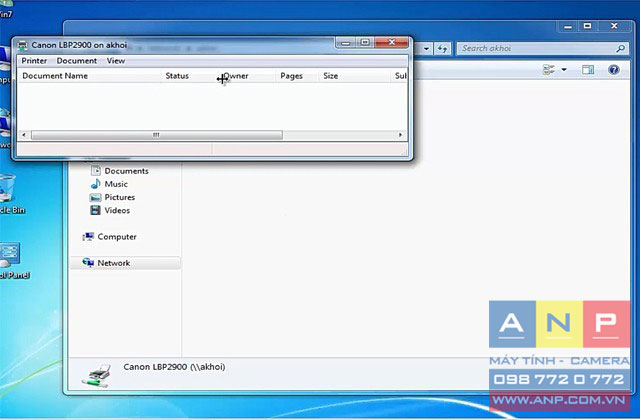Open Explorer Help button
This screenshot has height=420, width=640.
614,70
